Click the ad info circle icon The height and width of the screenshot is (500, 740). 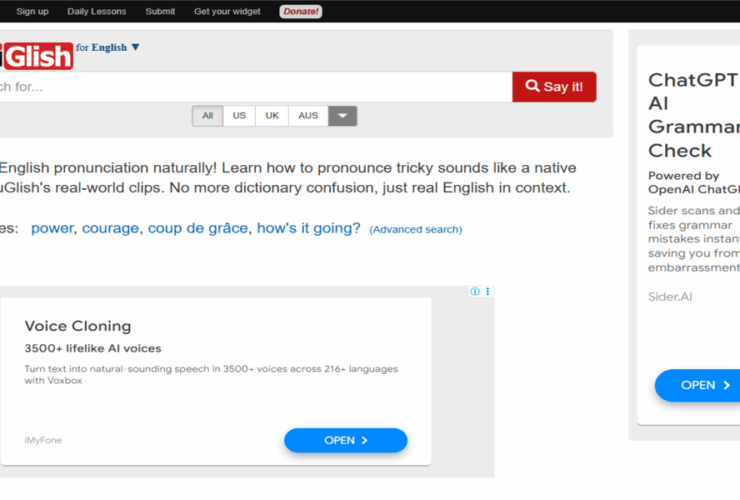[x=475, y=291]
